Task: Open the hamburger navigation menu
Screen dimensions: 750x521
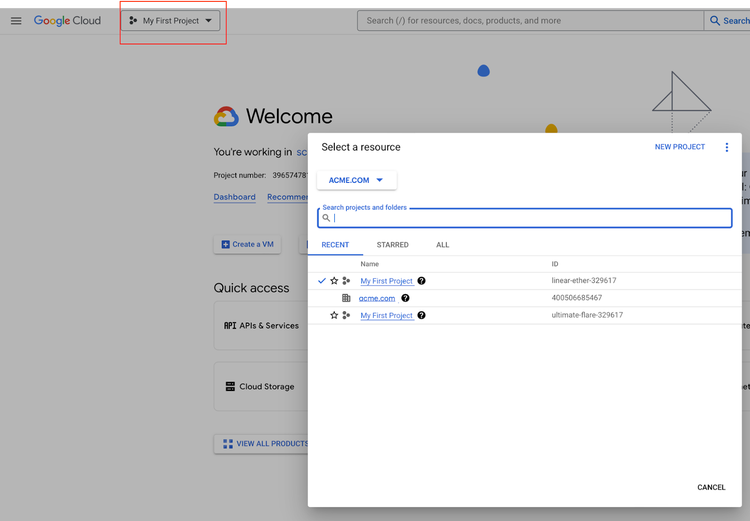Action: click(16, 21)
